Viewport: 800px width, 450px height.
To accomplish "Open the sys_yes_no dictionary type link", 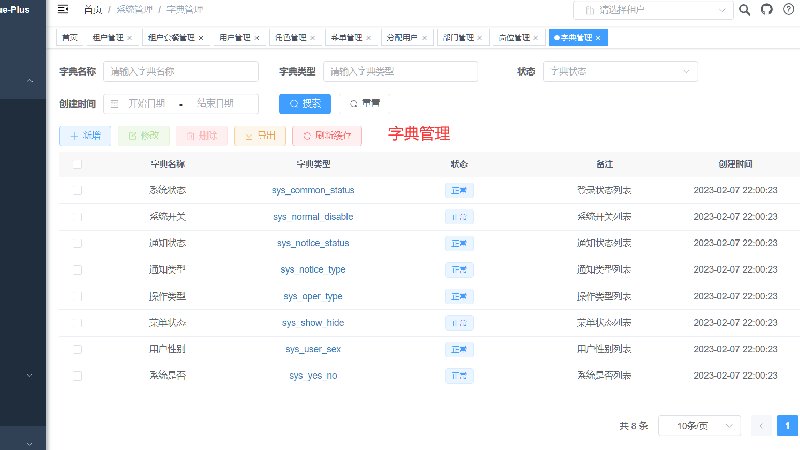I will 313,376.
